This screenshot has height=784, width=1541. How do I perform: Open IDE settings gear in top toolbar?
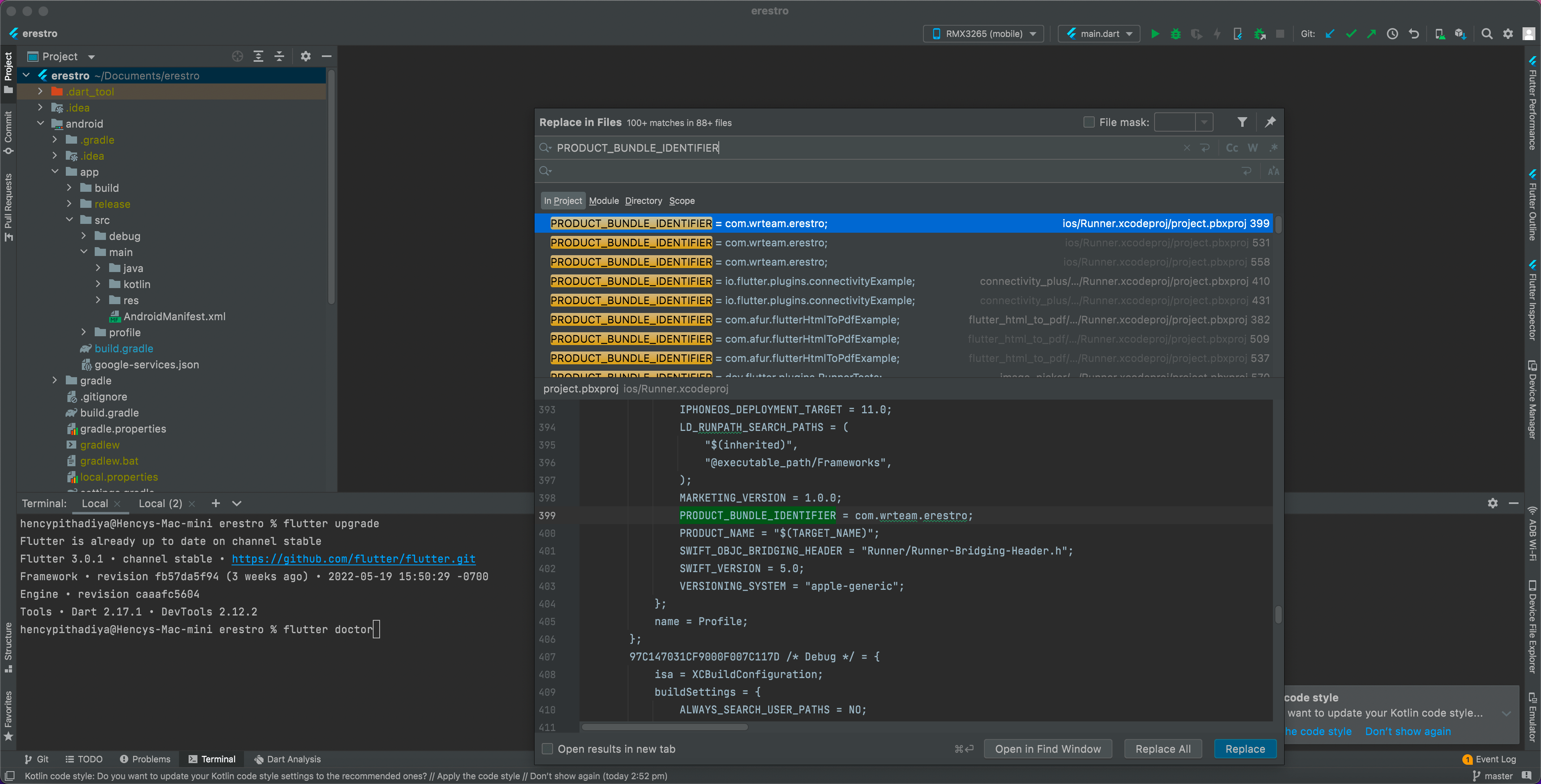coord(1508,34)
